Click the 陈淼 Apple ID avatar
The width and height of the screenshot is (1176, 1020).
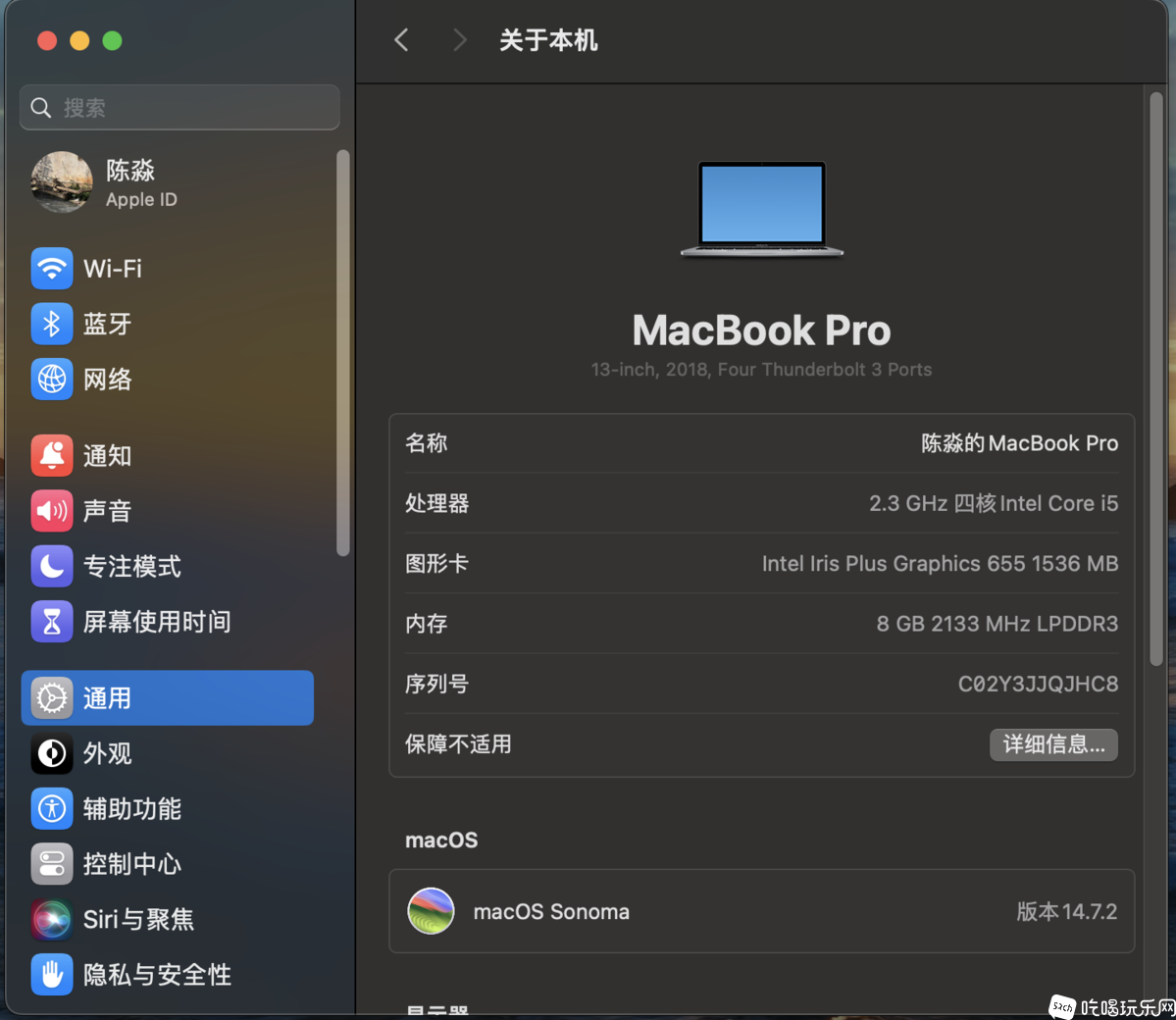[62, 182]
